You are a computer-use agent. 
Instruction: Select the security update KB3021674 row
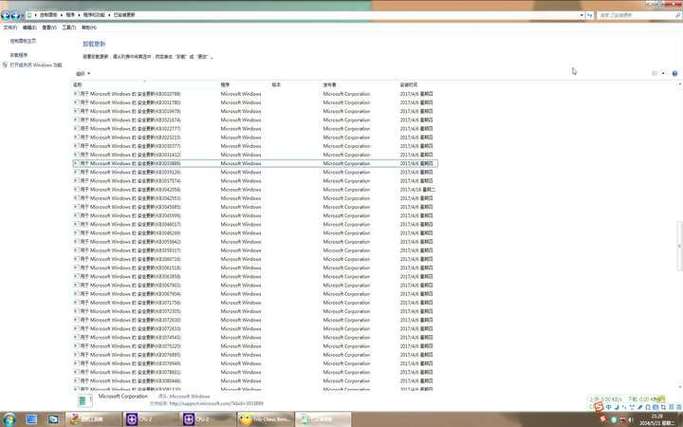click(x=255, y=120)
